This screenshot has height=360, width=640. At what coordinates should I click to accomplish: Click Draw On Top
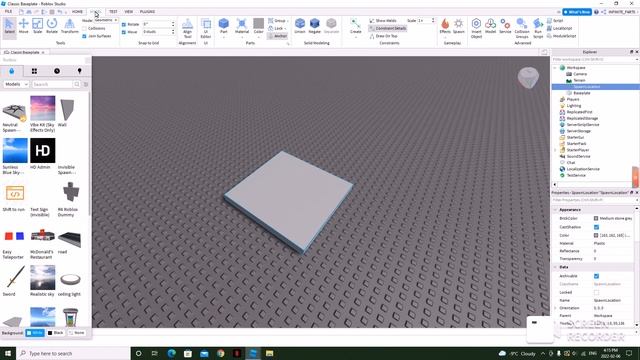(383, 36)
